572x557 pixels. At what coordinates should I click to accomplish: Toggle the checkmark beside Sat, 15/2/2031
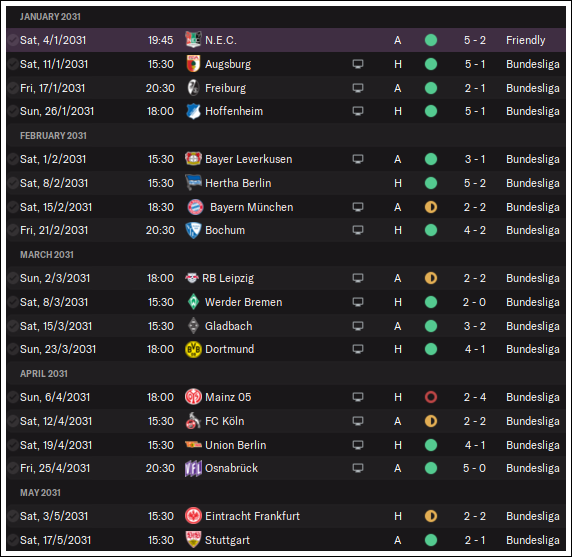tap(13, 207)
